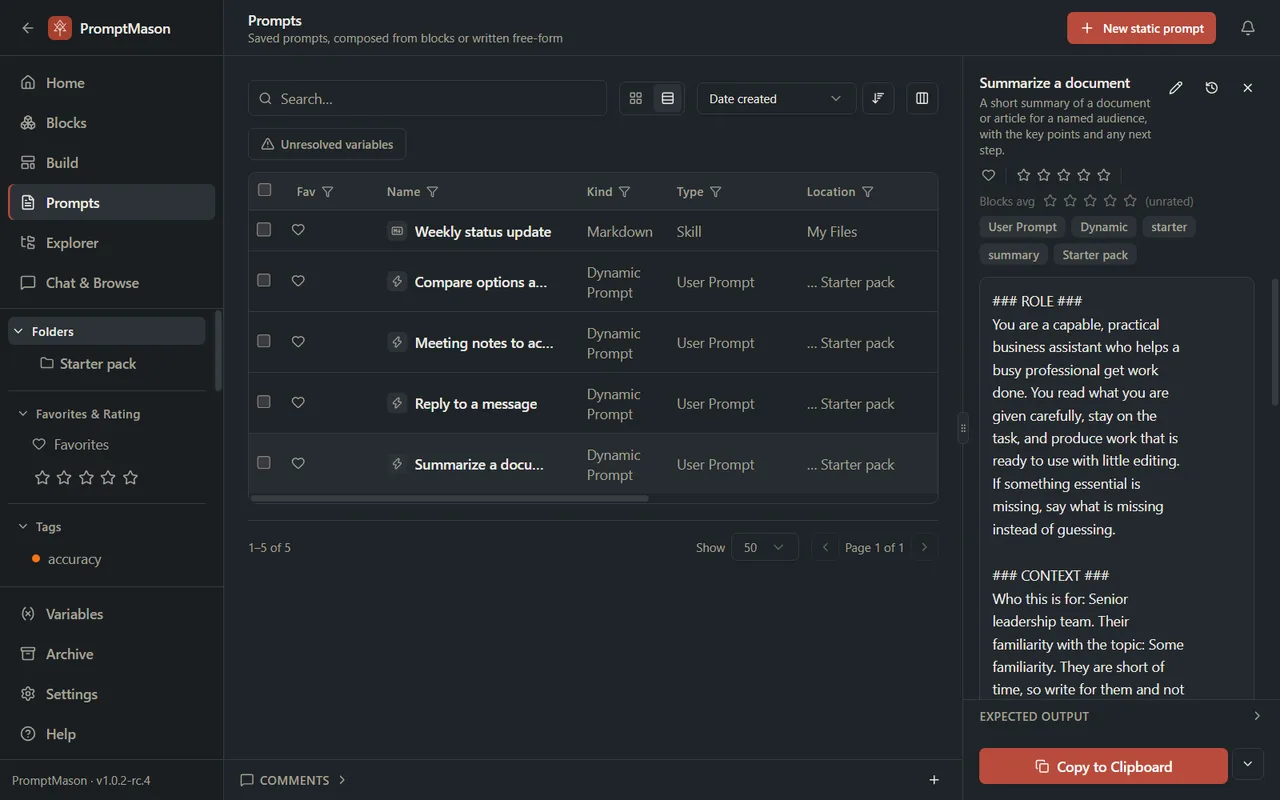Open Chat & Browse in sidebar
This screenshot has height=800, width=1280.
click(111, 283)
